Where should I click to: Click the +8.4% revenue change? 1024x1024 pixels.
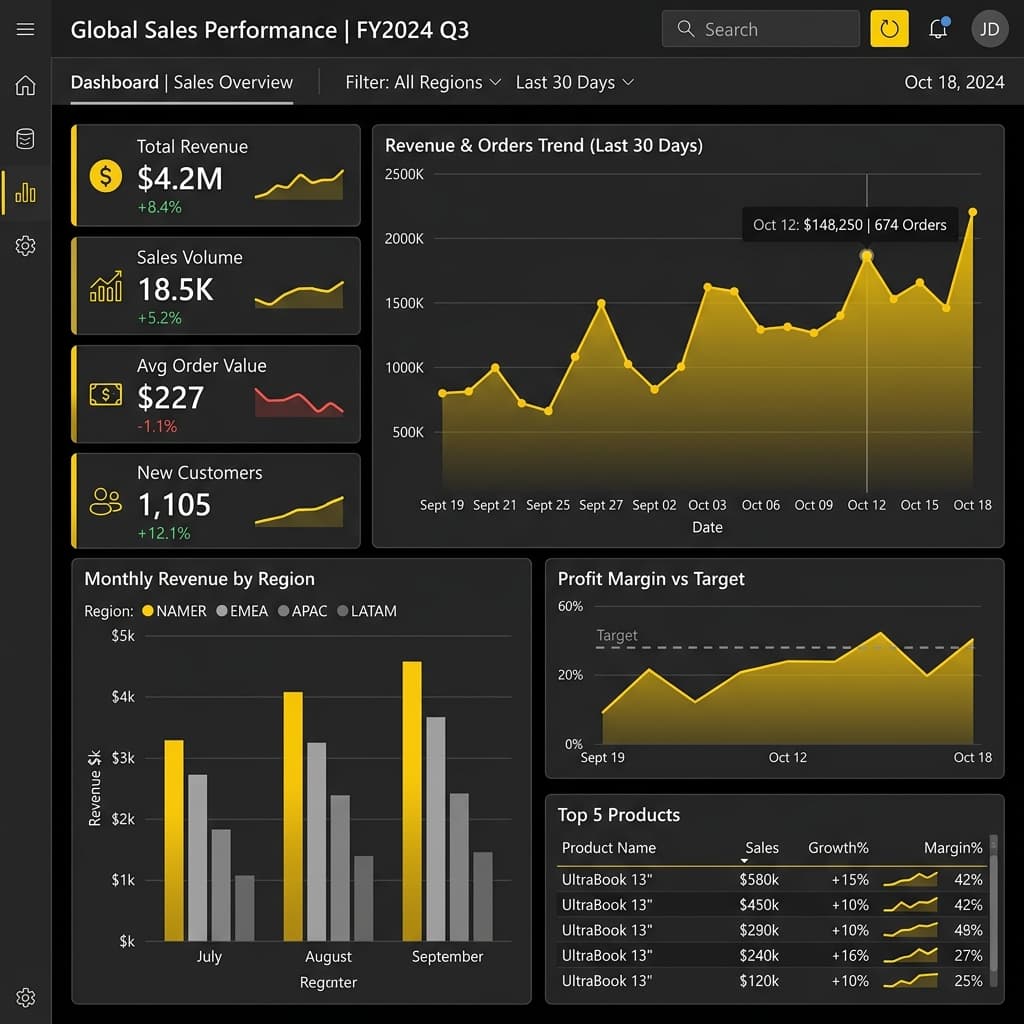159,207
